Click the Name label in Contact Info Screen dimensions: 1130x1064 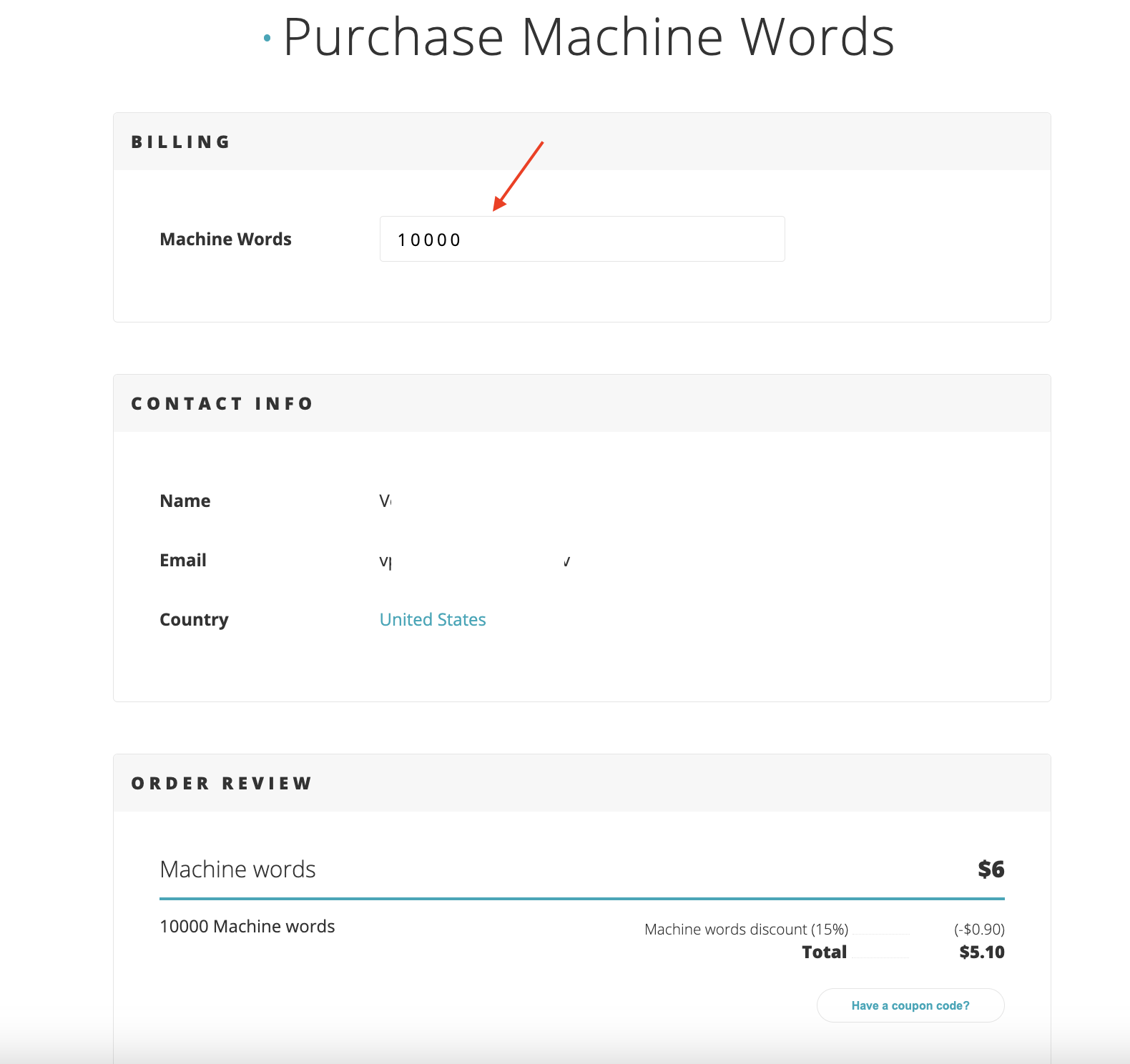(185, 501)
